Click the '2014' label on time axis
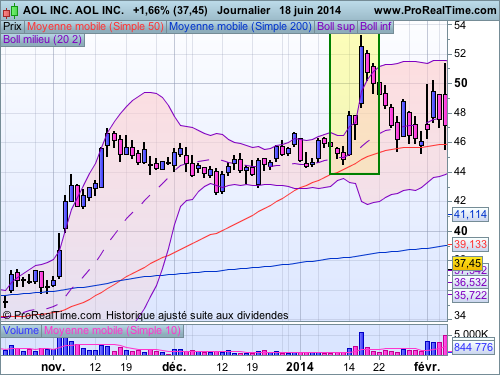This screenshot has width=500, height=375. click(300, 367)
